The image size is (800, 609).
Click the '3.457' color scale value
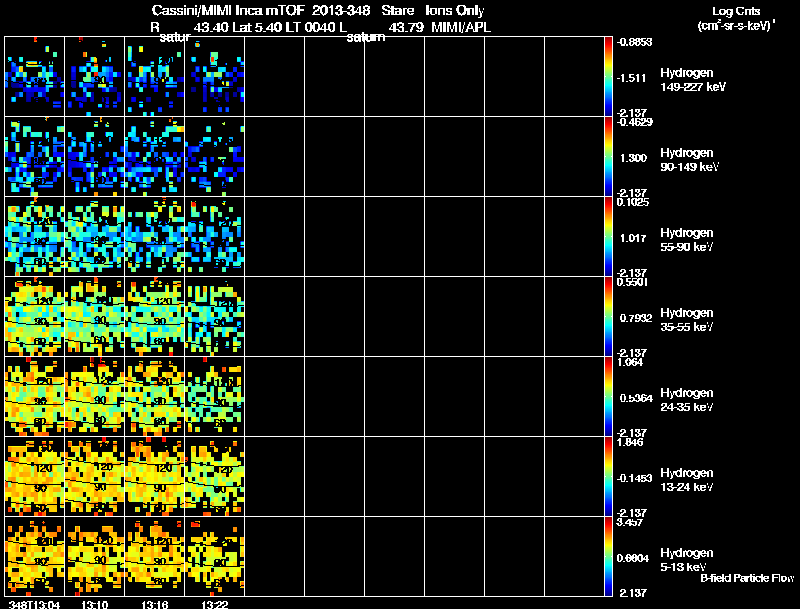tap(630, 522)
